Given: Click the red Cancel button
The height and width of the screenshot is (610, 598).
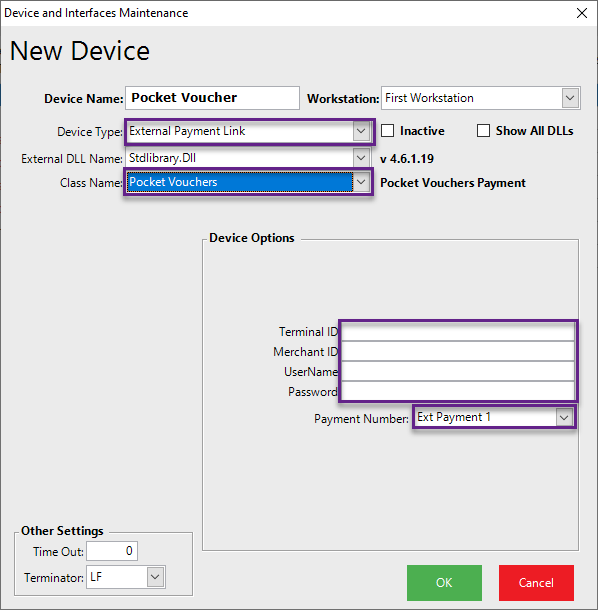Looking at the screenshot, I should [x=536, y=583].
